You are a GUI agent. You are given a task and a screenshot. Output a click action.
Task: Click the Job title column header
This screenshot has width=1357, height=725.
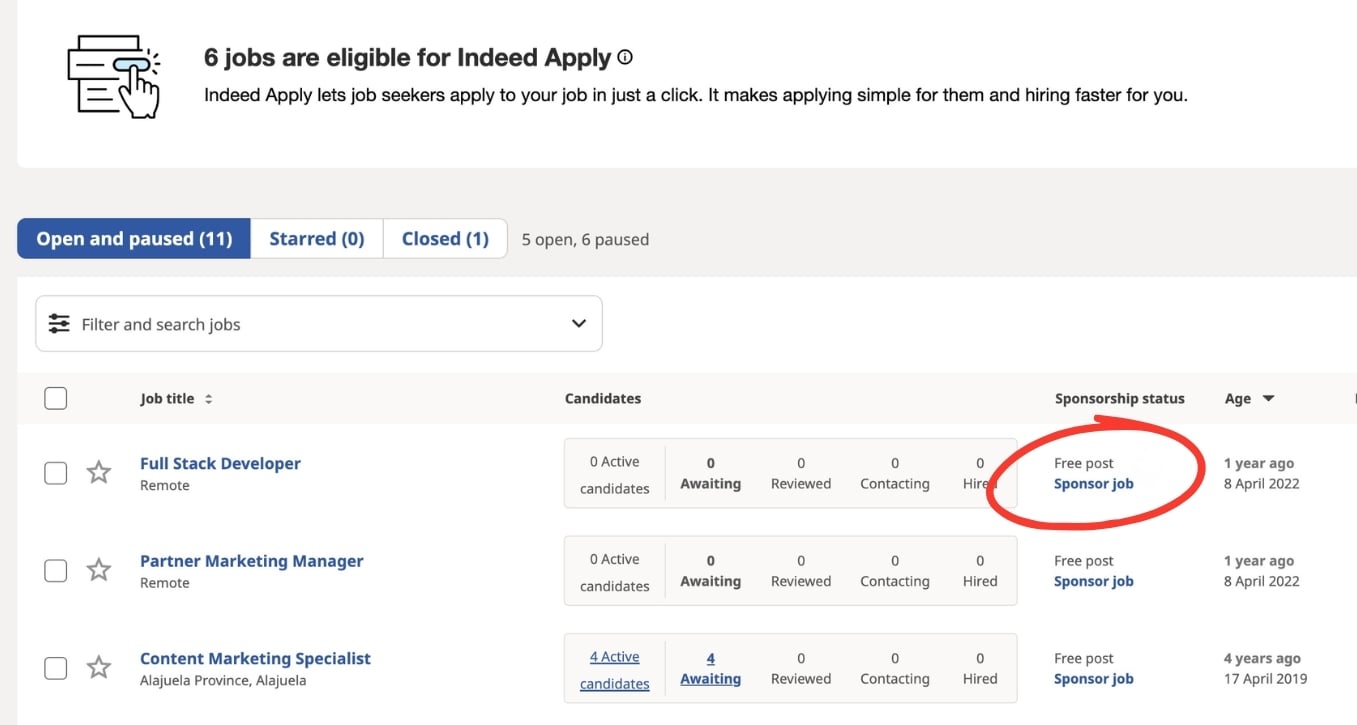tap(167, 398)
